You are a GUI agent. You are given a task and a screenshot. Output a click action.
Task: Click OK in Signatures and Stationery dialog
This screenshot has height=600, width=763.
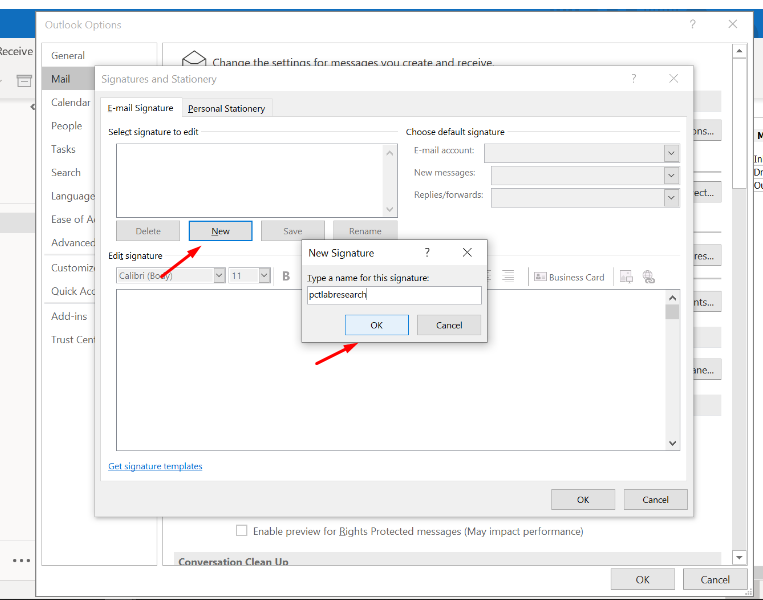point(583,499)
